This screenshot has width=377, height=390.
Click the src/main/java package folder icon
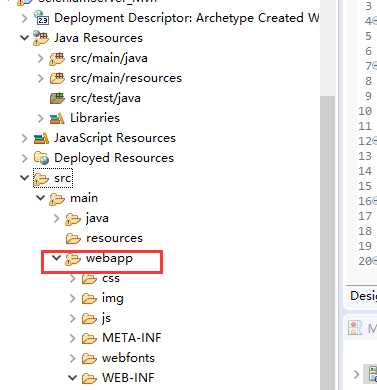[x=57, y=59]
